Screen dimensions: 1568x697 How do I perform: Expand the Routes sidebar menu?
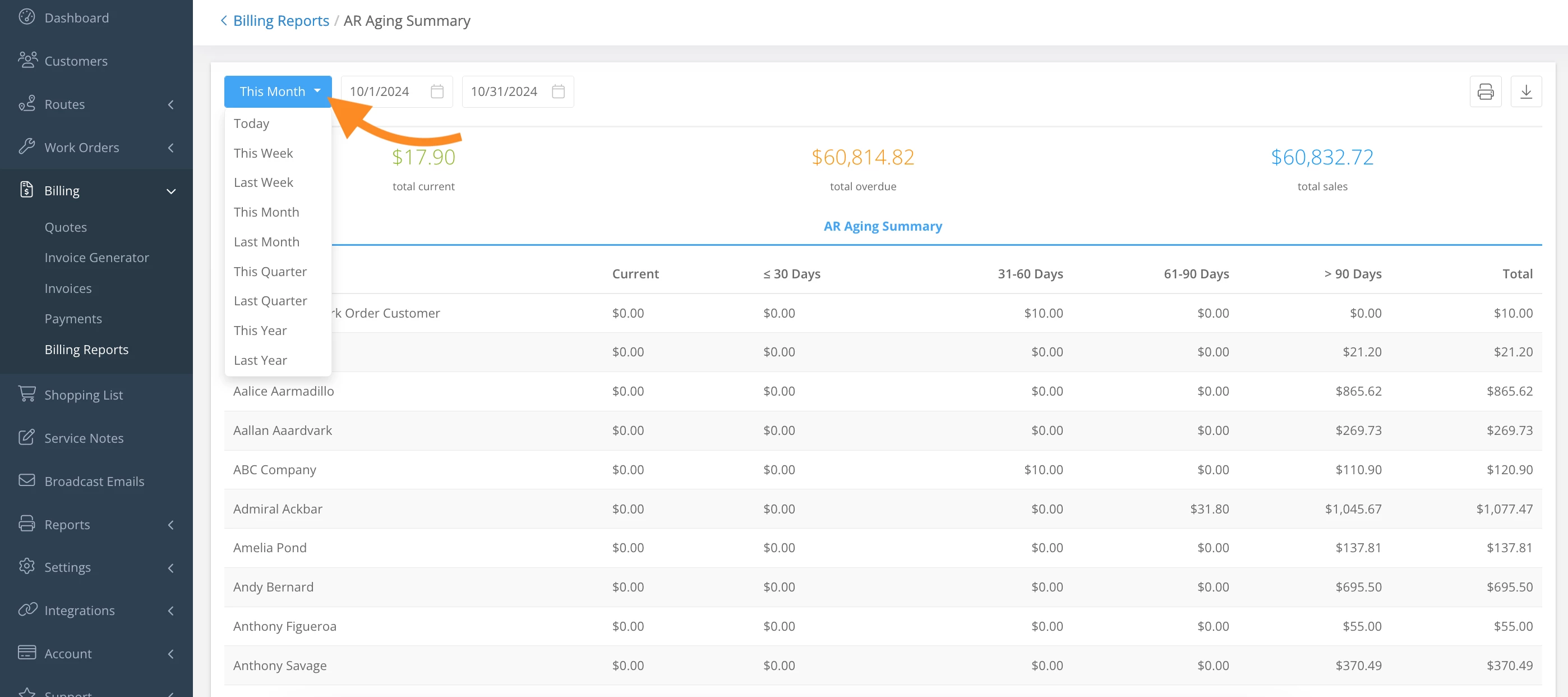171,104
